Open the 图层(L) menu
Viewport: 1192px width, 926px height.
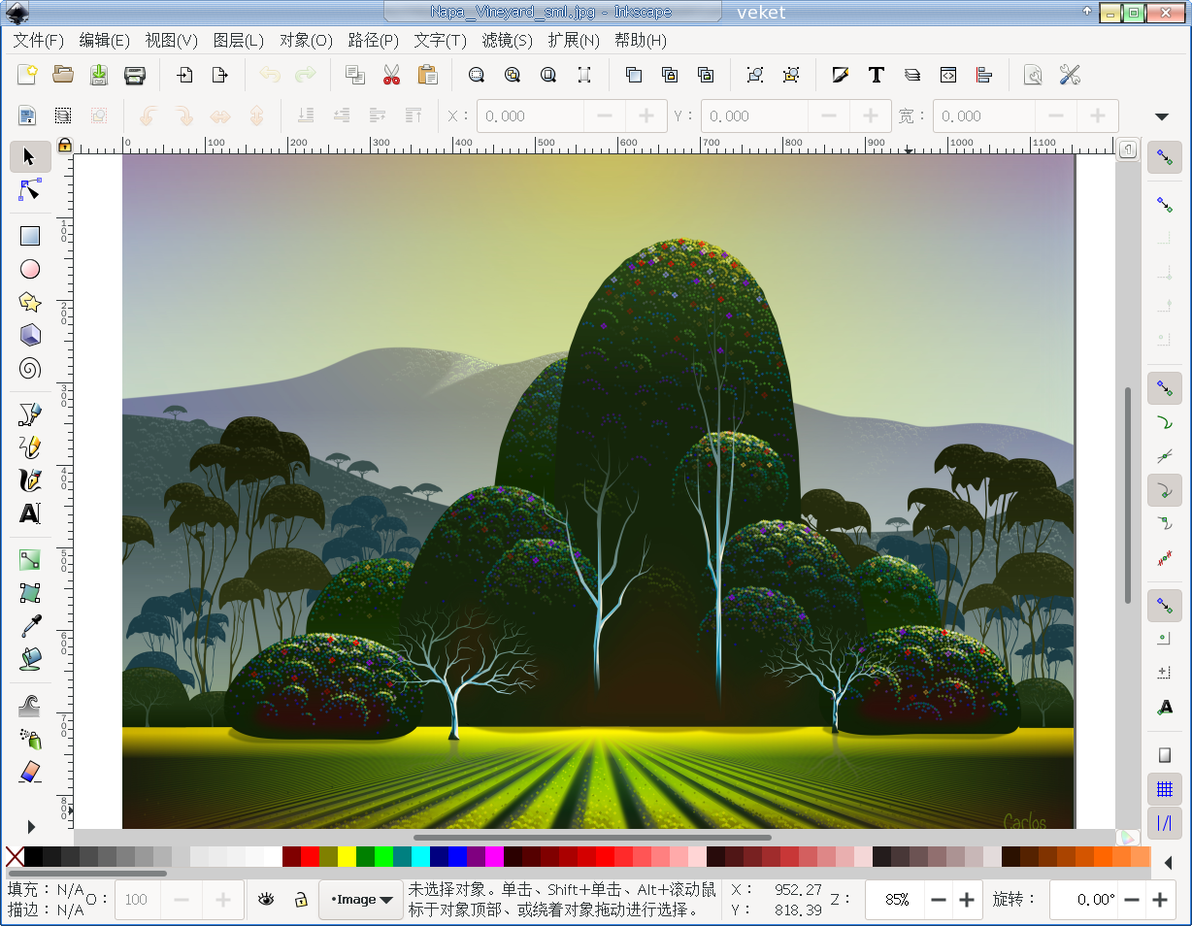[x=239, y=40]
